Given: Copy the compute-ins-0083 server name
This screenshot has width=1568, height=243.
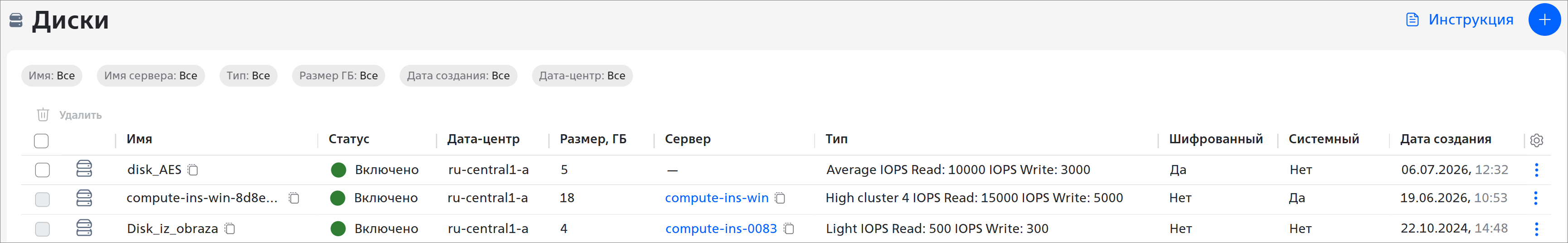Looking at the screenshot, I should click(x=788, y=229).
